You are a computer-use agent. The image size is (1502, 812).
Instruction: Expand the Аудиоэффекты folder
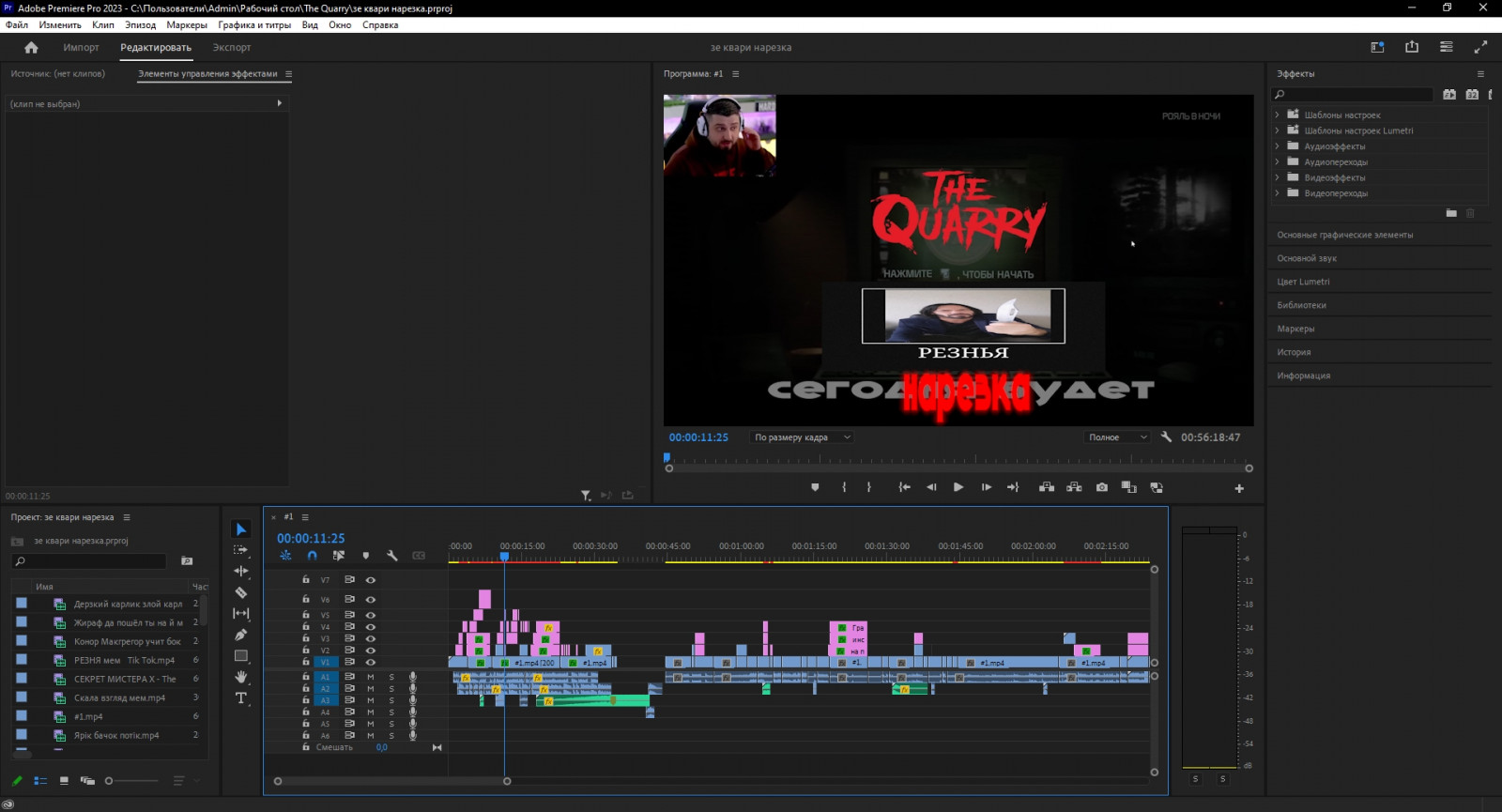coord(1277,146)
